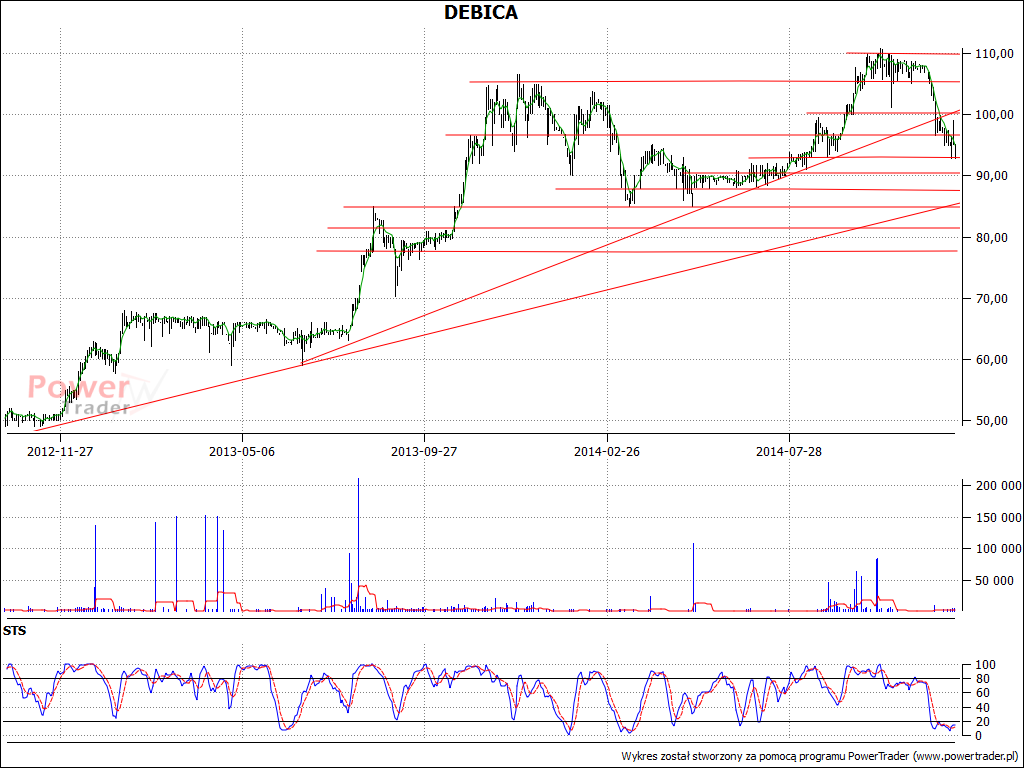Click the STS axis value 40
Viewport: 1024px width, 768px height.
985,708
